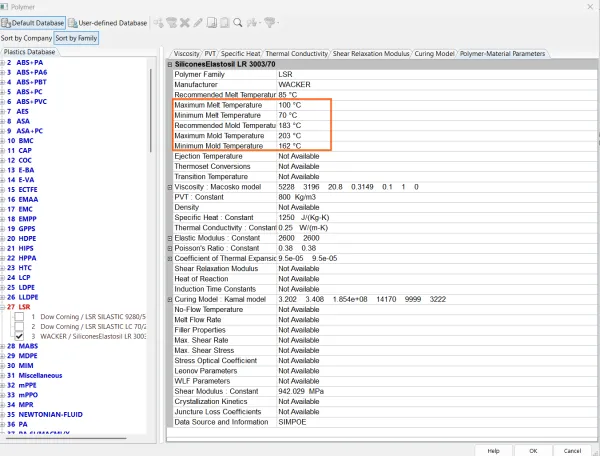This screenshot has width=600, height=456.
Task: Sort materials by Family
Action: 76,38
